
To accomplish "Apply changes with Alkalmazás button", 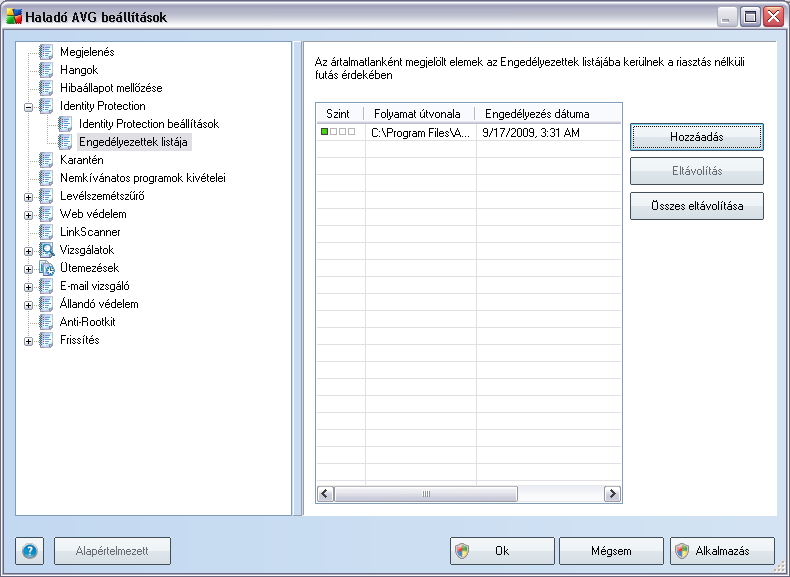I will pos(722,551).
